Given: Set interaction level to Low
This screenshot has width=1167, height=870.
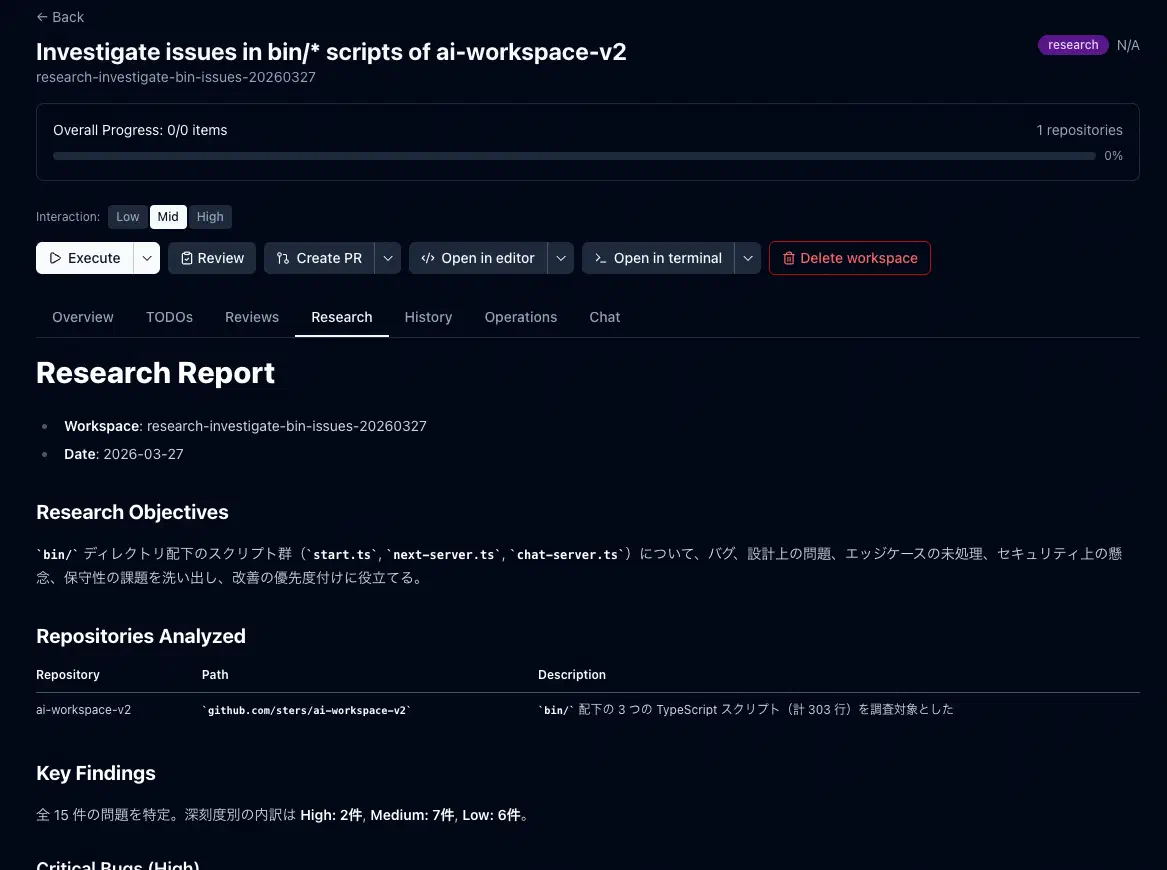Looking at the screenshot, I should coord(128,217).
